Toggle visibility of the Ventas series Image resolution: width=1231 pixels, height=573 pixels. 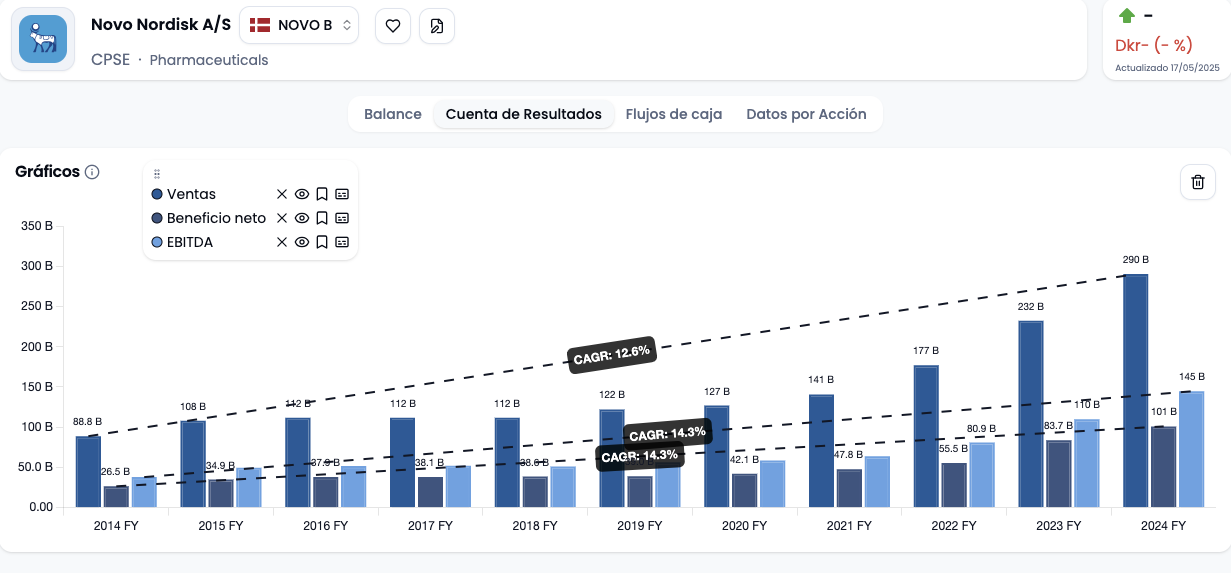(302, 194)
